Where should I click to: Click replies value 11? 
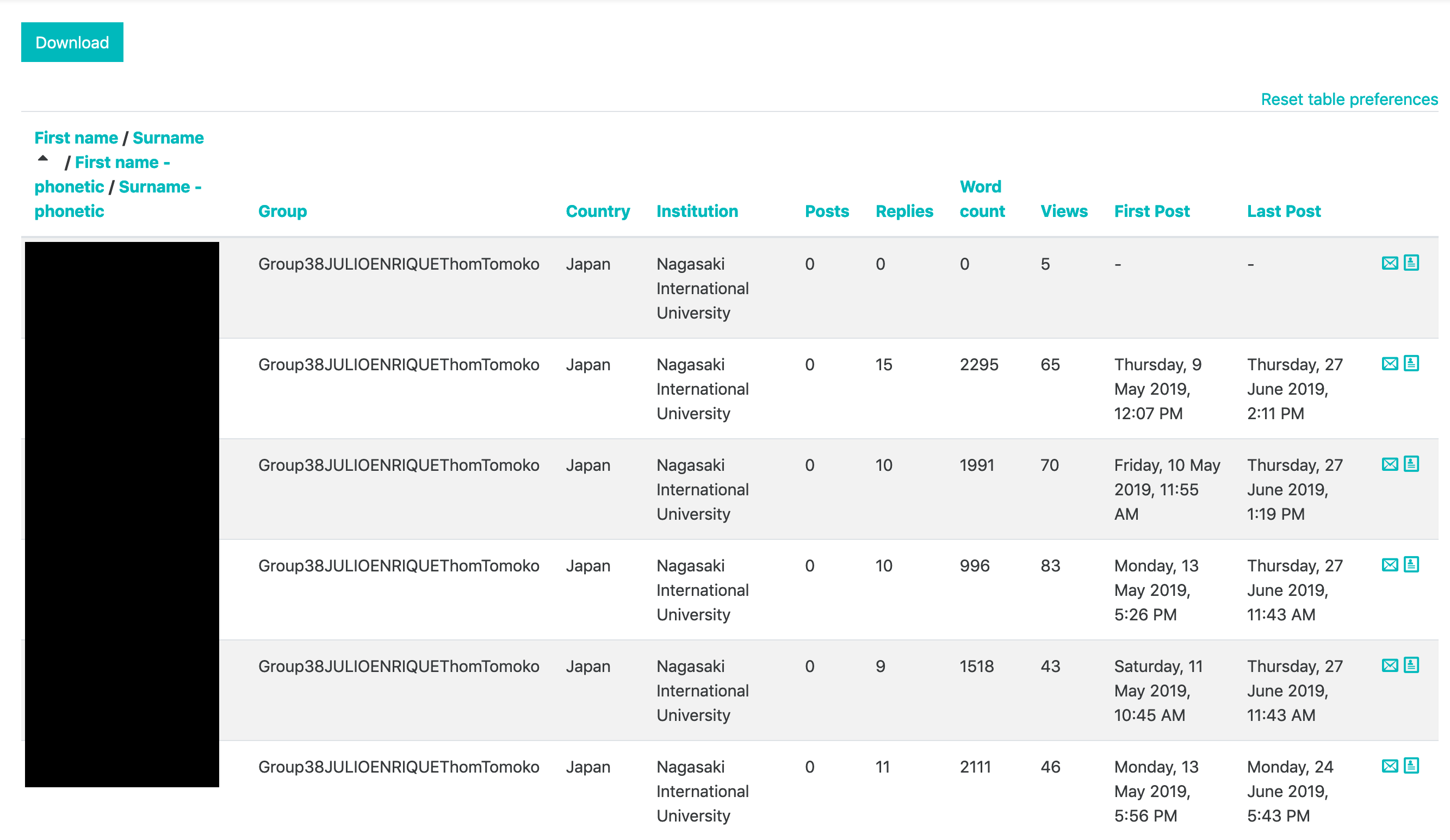(883, 767)
